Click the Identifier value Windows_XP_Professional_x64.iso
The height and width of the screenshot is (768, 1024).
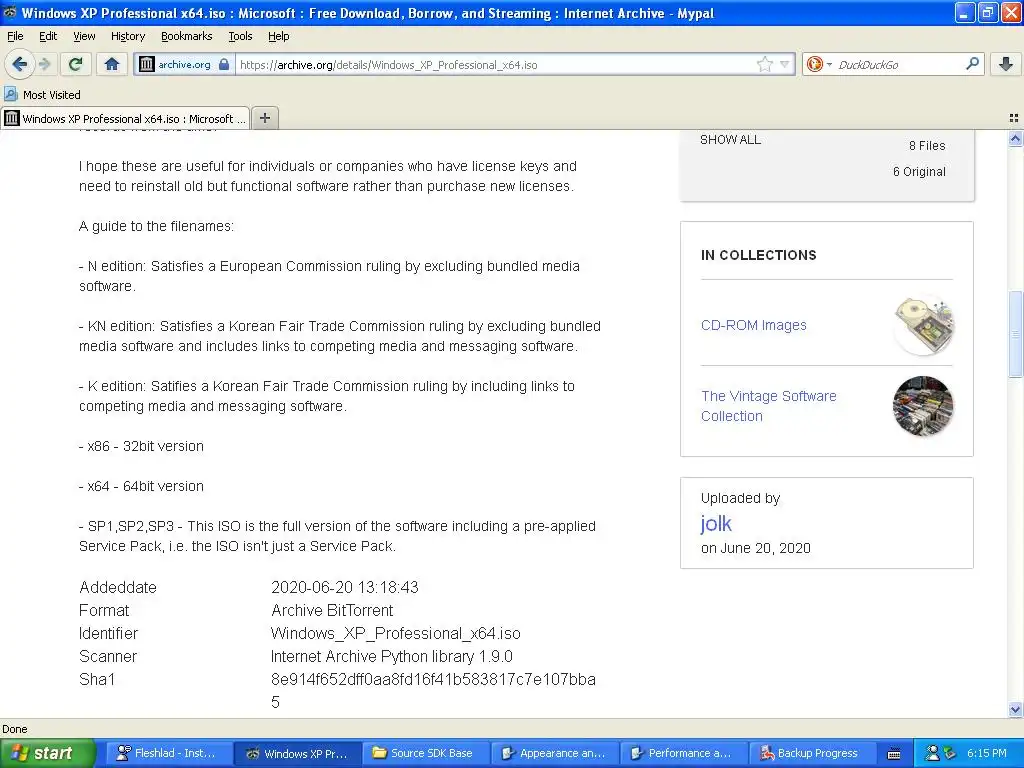(396, 633)
